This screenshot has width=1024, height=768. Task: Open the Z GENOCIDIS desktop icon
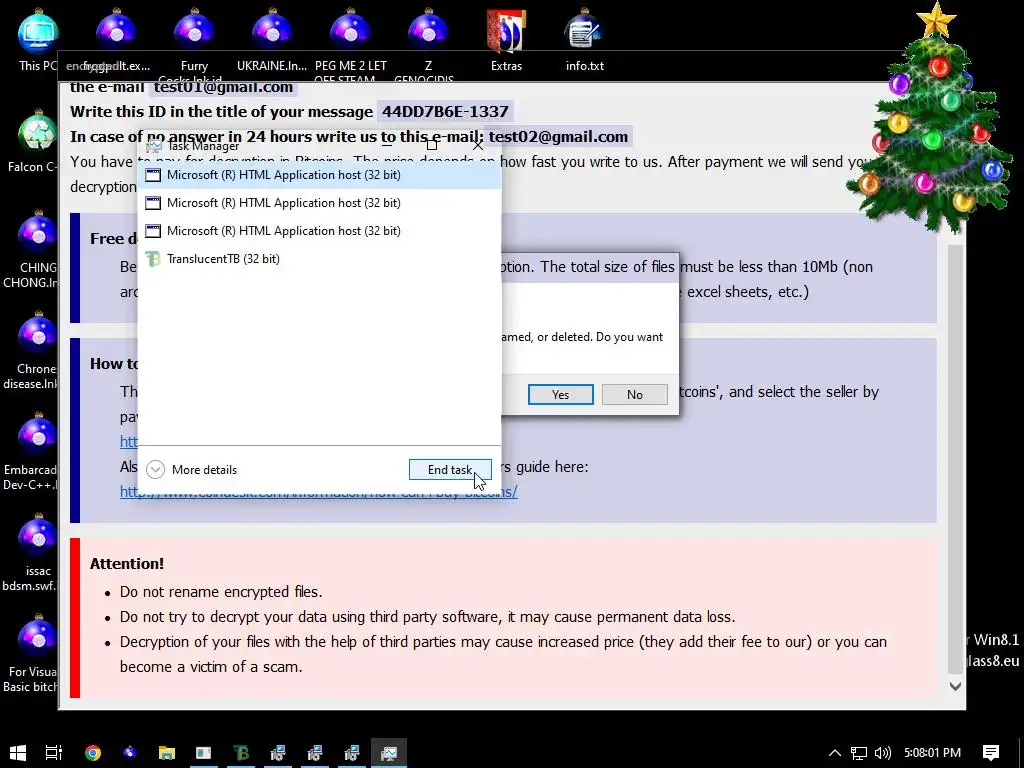pyautogui.click(x=428, y=39)
